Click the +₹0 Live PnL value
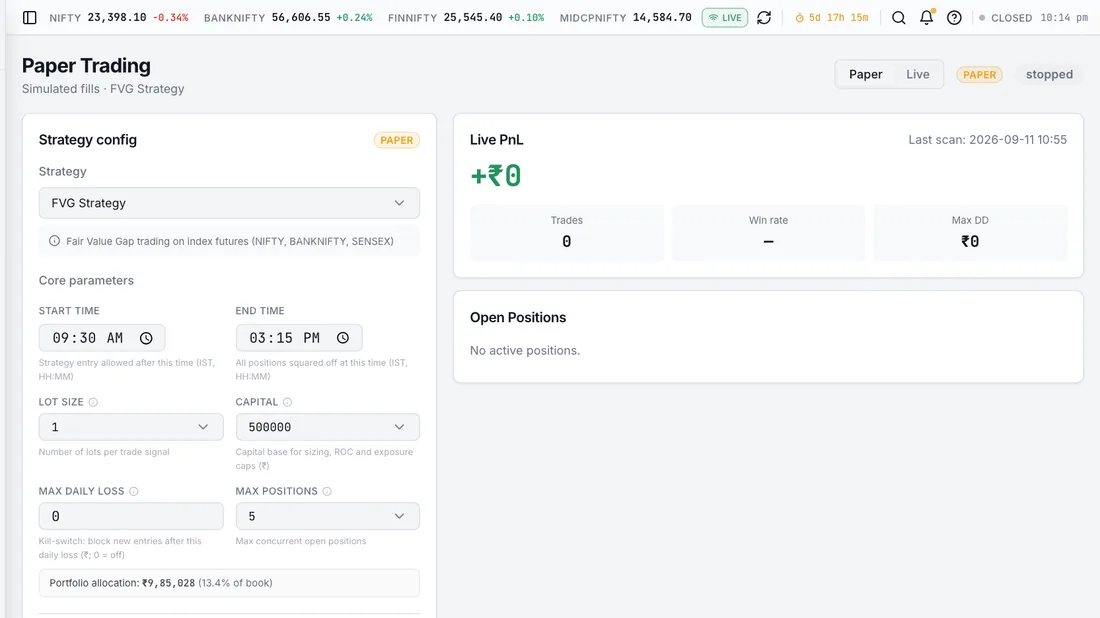The width and height of the screenshot is (1100, 618). (x=495, y=175)
